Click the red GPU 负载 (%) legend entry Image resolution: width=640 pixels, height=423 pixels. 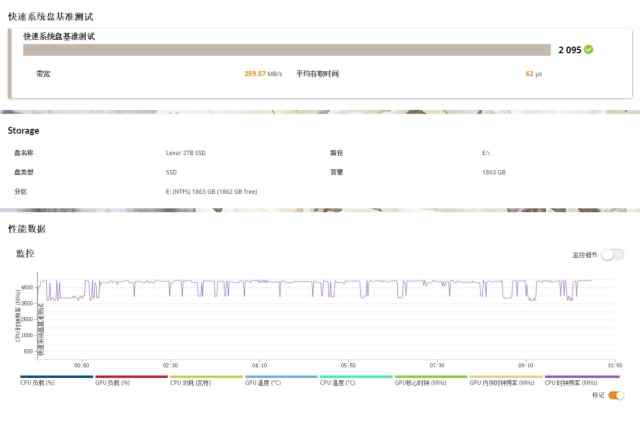112,382
